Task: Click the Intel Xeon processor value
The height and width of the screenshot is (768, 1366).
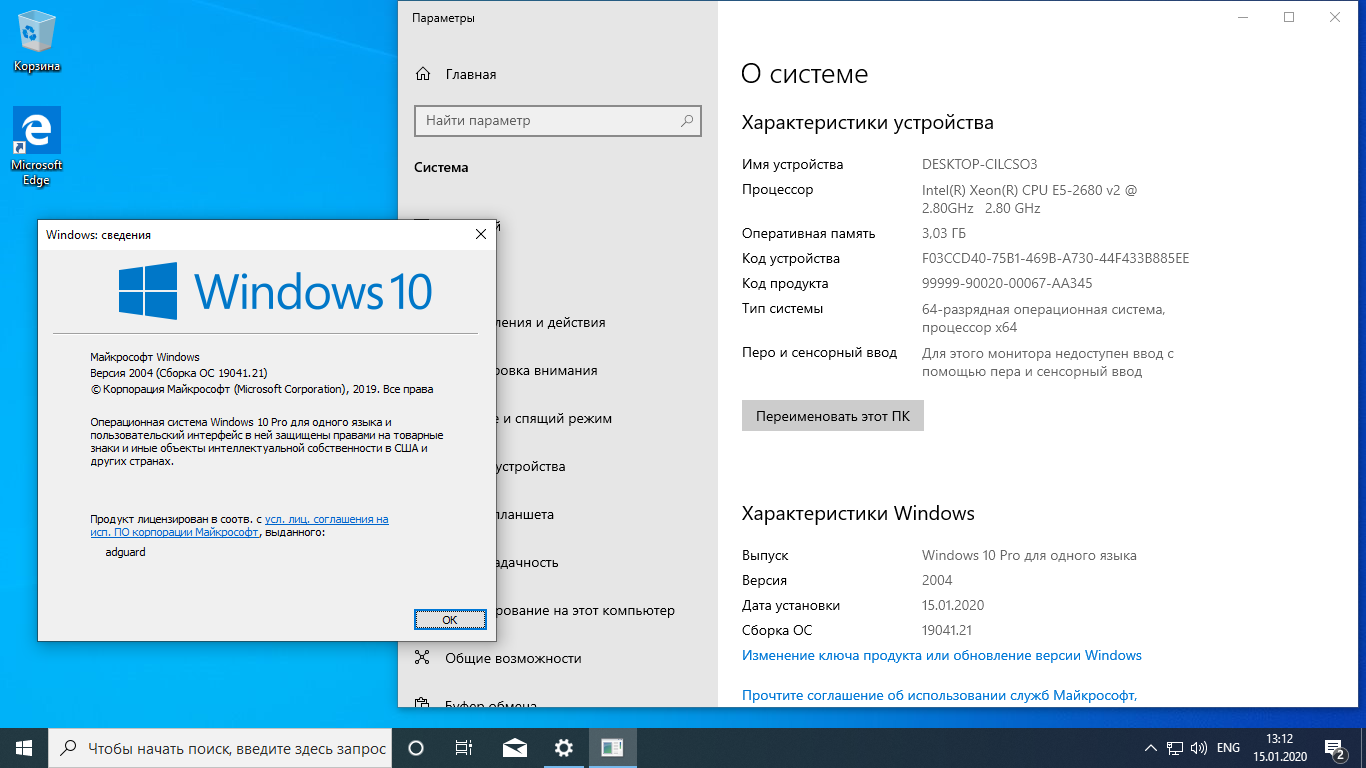Action: click(1030, 199)
